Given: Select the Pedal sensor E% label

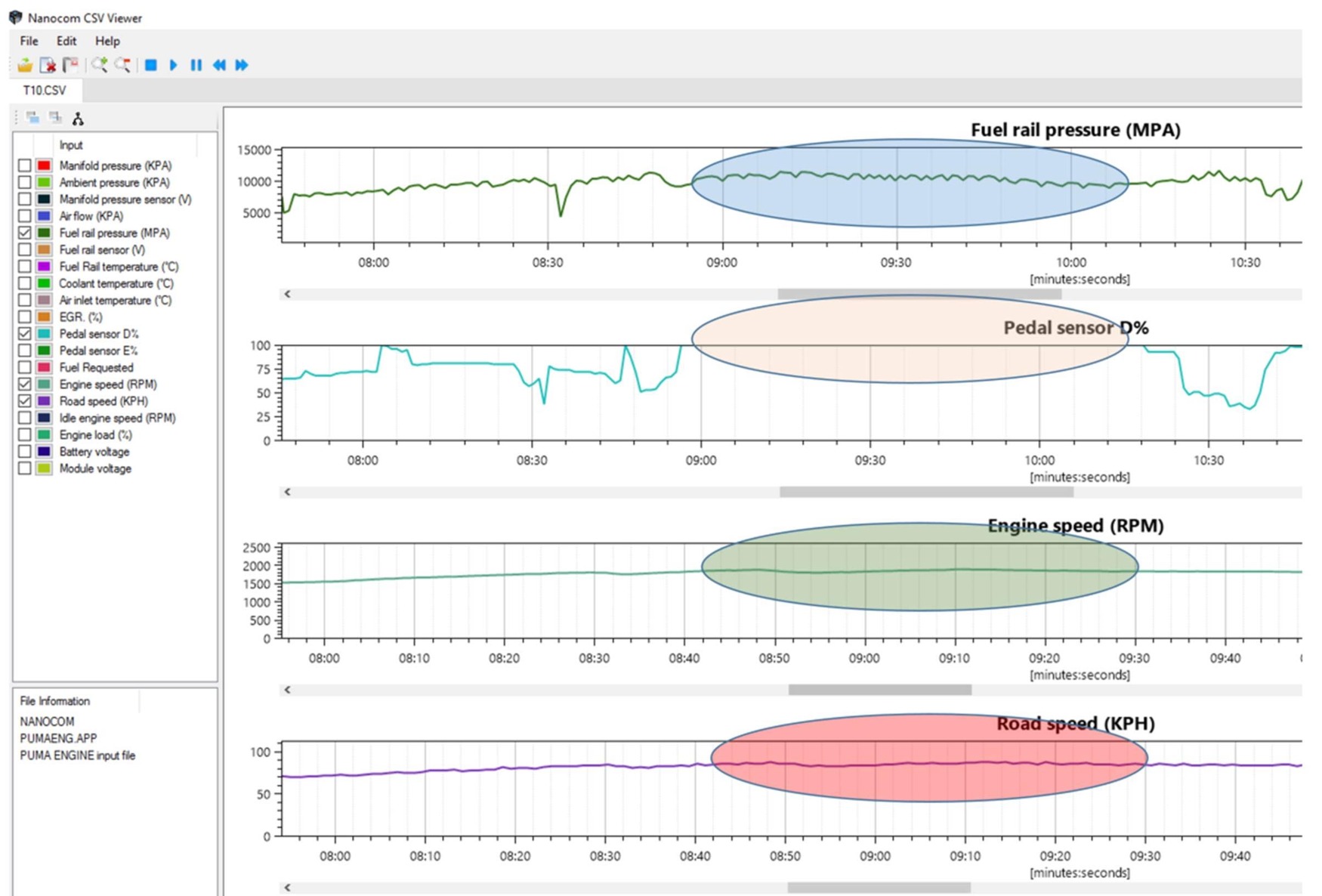Looking at the screenshot, I should (99, 351).
